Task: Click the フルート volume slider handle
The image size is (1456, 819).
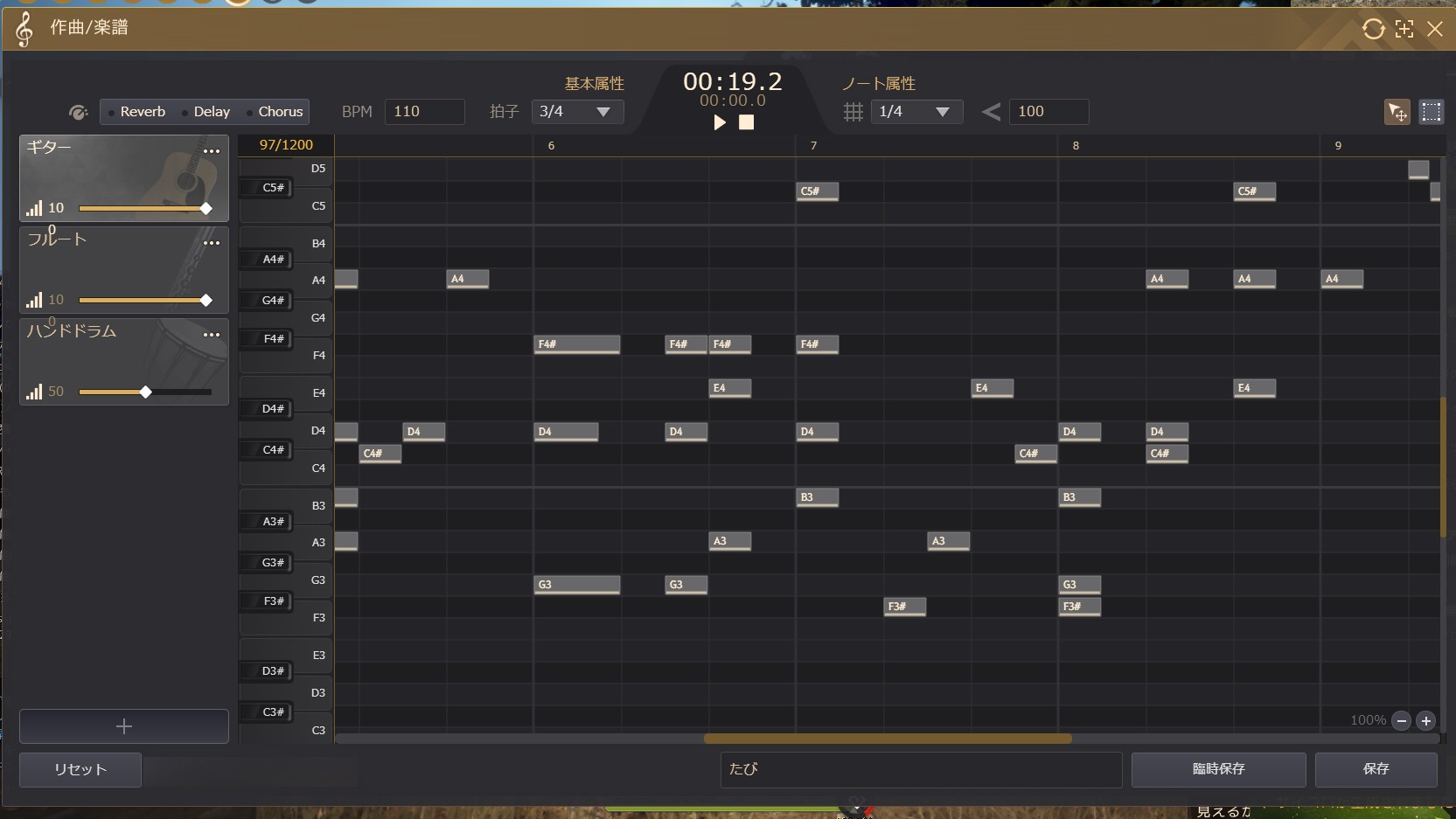Action: click(206, 300)
